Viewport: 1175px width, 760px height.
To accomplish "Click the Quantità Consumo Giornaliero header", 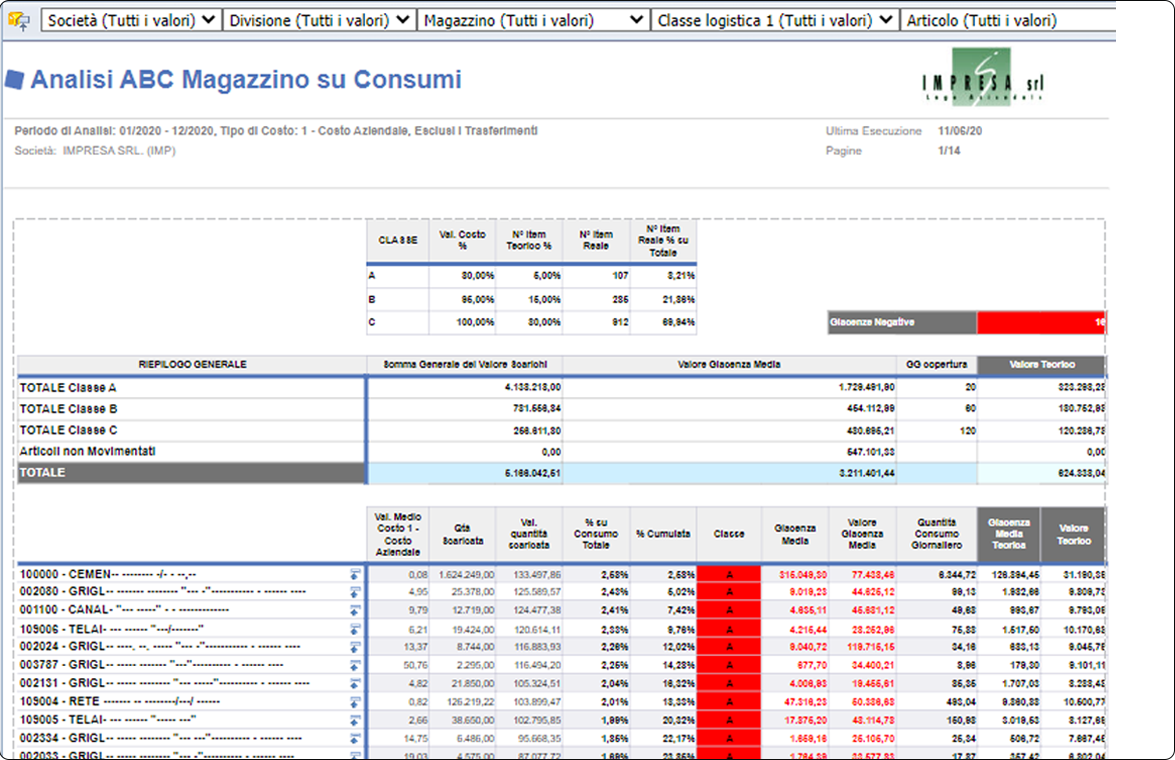I will click(937, 534).
